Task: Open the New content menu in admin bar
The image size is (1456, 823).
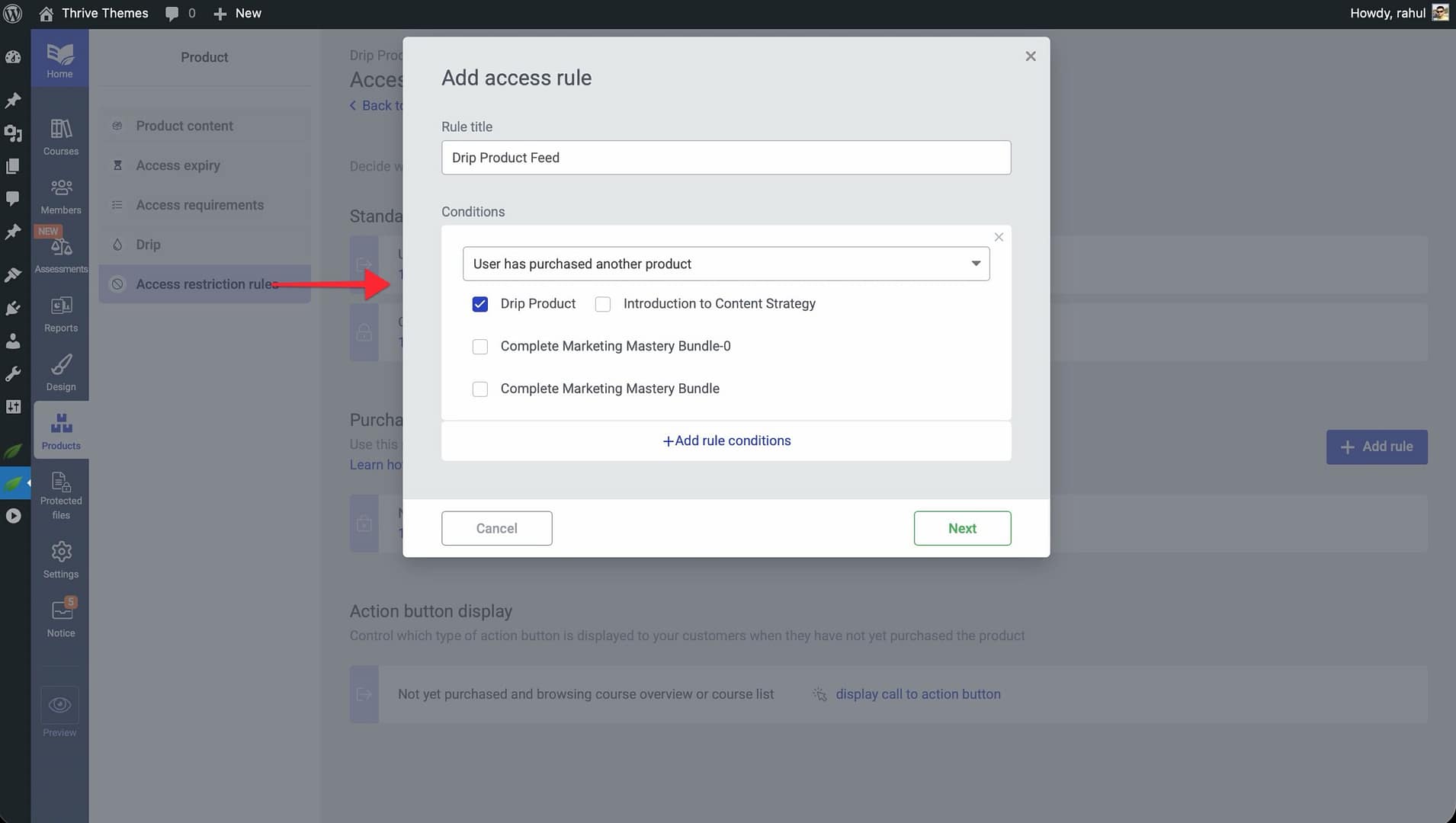Action: pos(237,13)
